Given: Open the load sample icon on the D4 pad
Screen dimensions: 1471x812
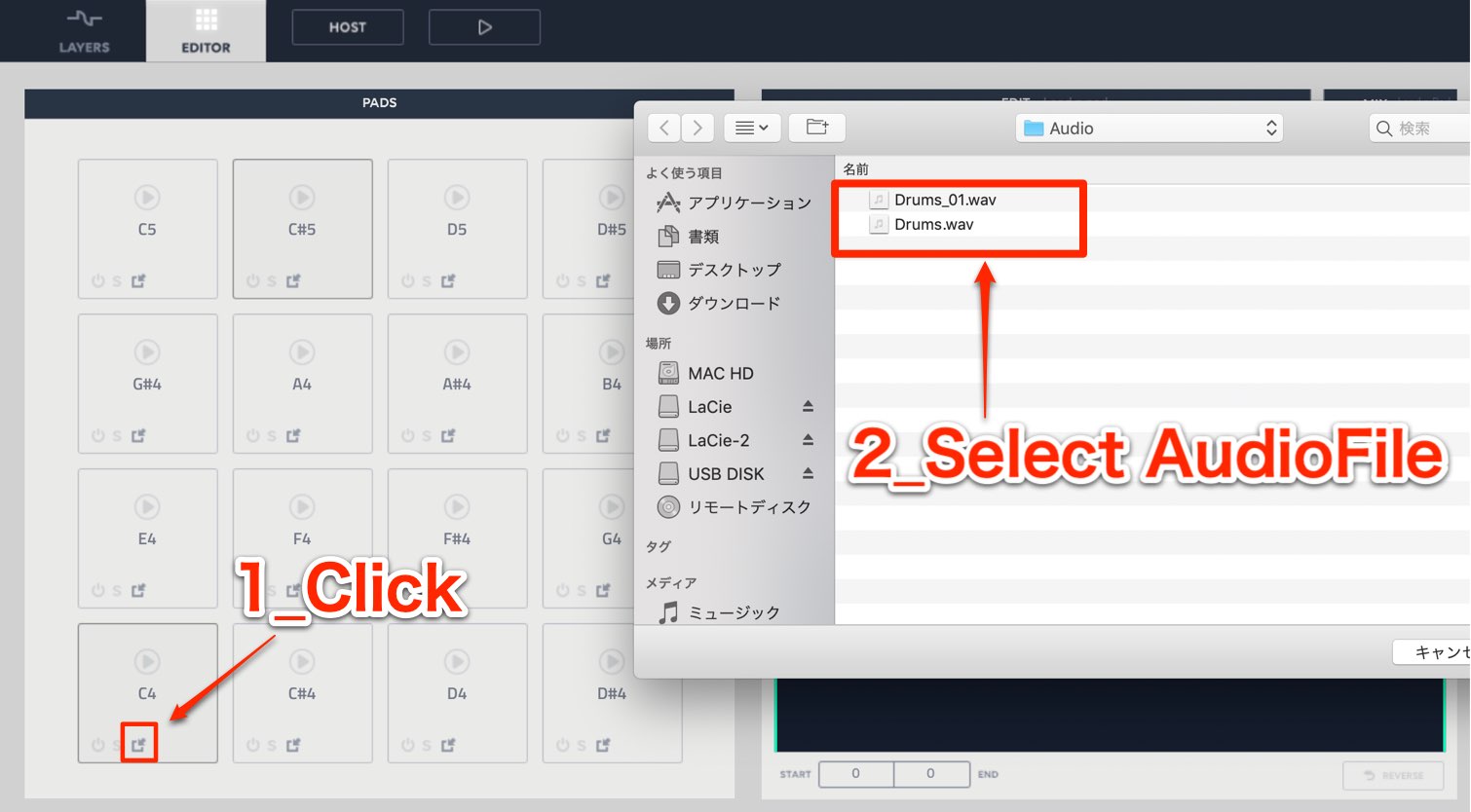Looking at the screenshot, I should 448,745.
